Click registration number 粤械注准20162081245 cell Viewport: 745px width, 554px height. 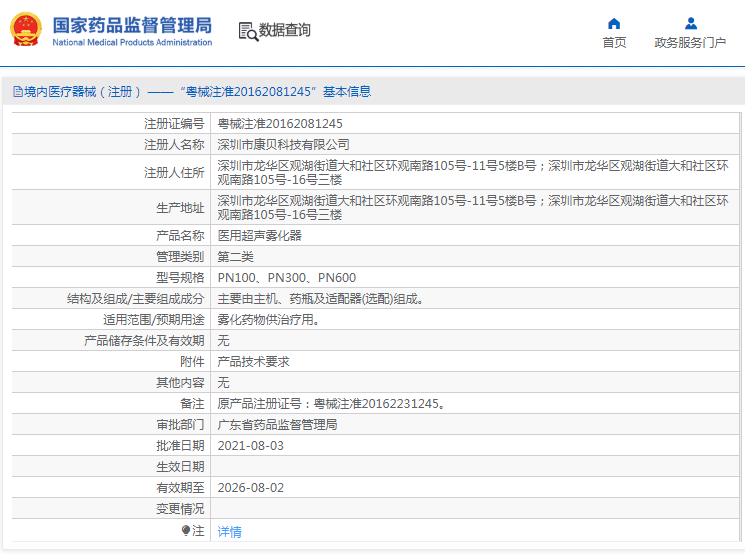tap(280, 124)
